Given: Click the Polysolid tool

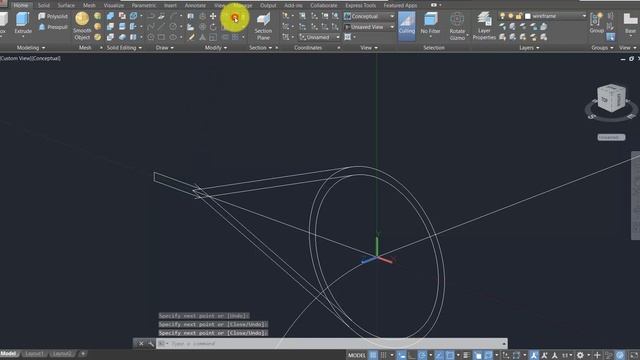Looking at the screenshot, I should (53, 16).
